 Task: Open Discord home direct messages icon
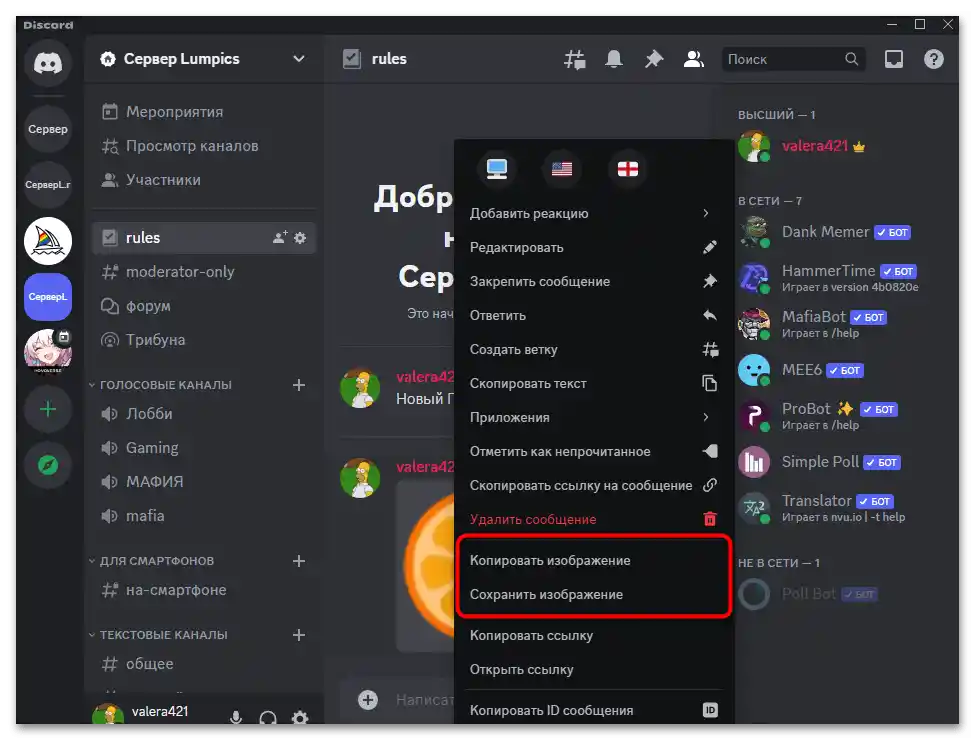[48, 63]
